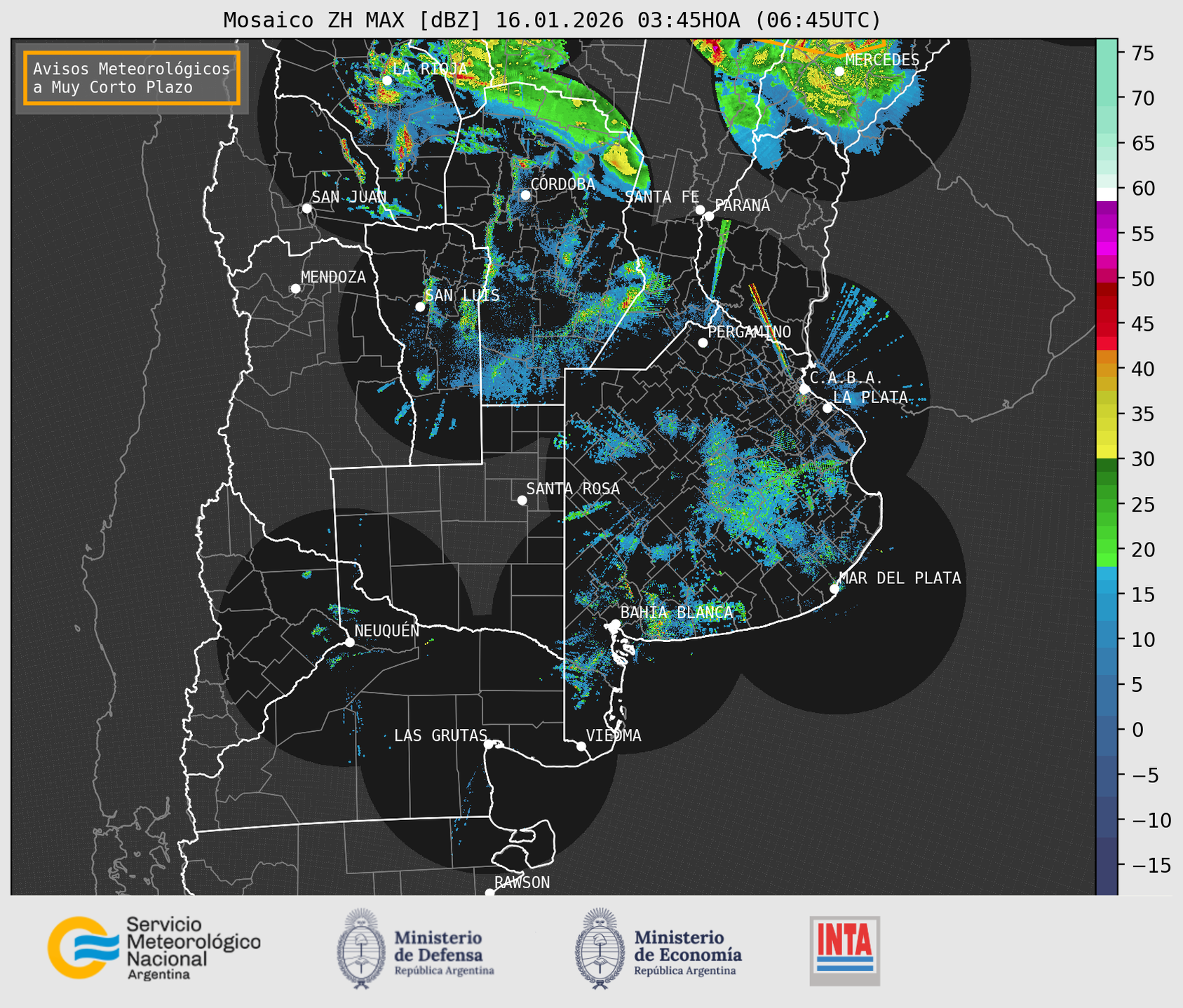
Task: Click the Avisos Meteorológicos a Muy Corto Plazo box
Action: [132, 78]
